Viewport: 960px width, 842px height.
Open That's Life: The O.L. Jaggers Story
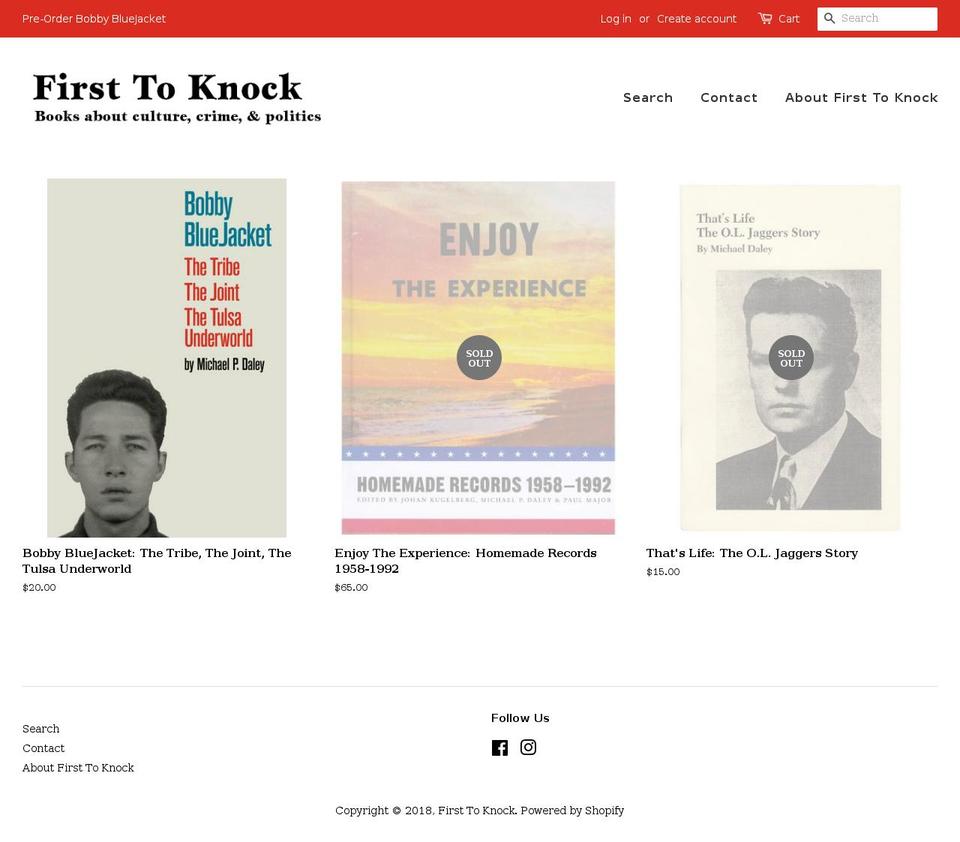(790, 357)
